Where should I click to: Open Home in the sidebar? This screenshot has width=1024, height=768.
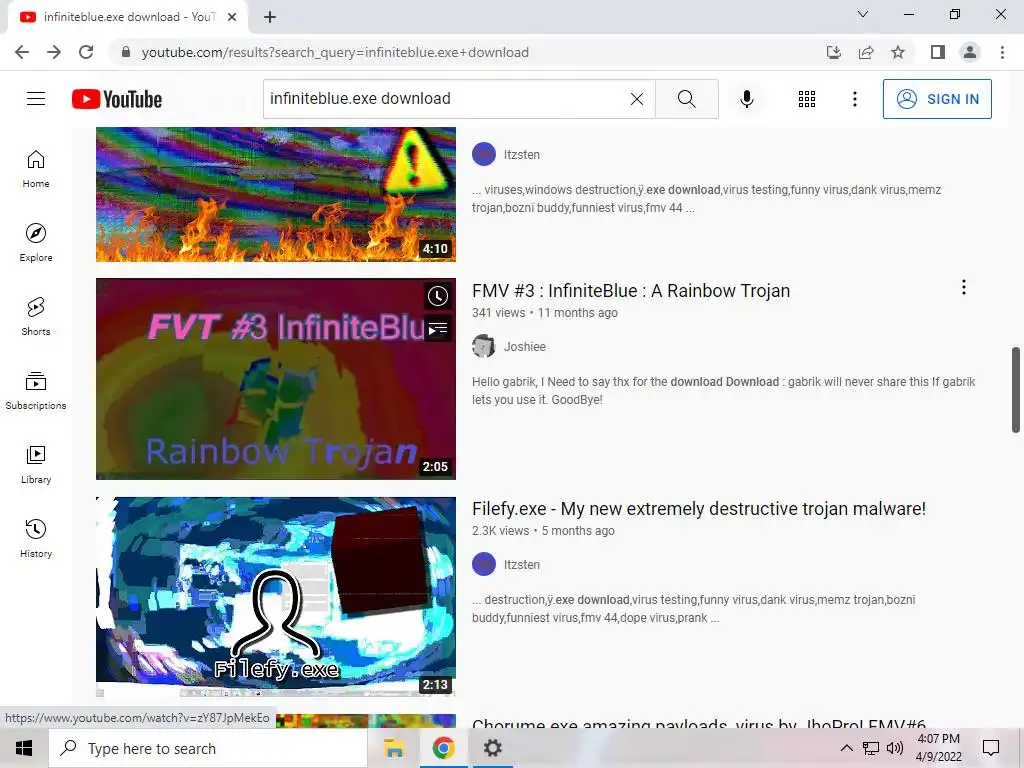click(x=36, y=168)
